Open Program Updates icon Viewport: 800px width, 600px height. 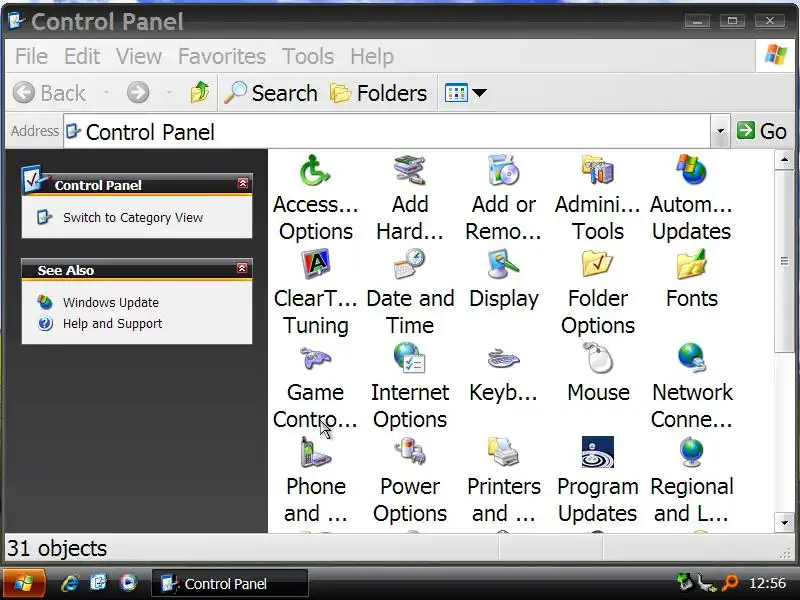click(597, 453)
